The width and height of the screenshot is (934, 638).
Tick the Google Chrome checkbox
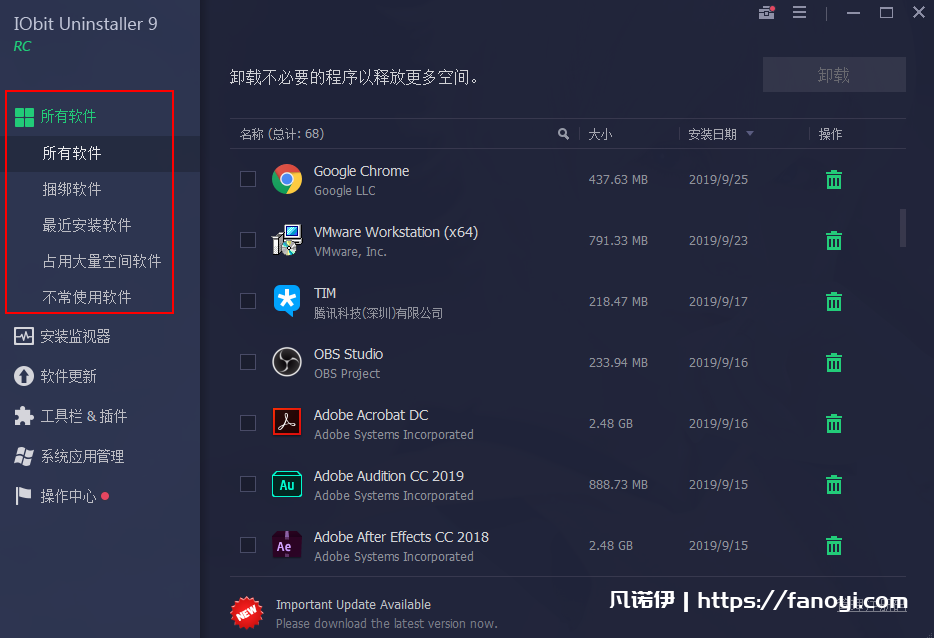coord(248,179)
